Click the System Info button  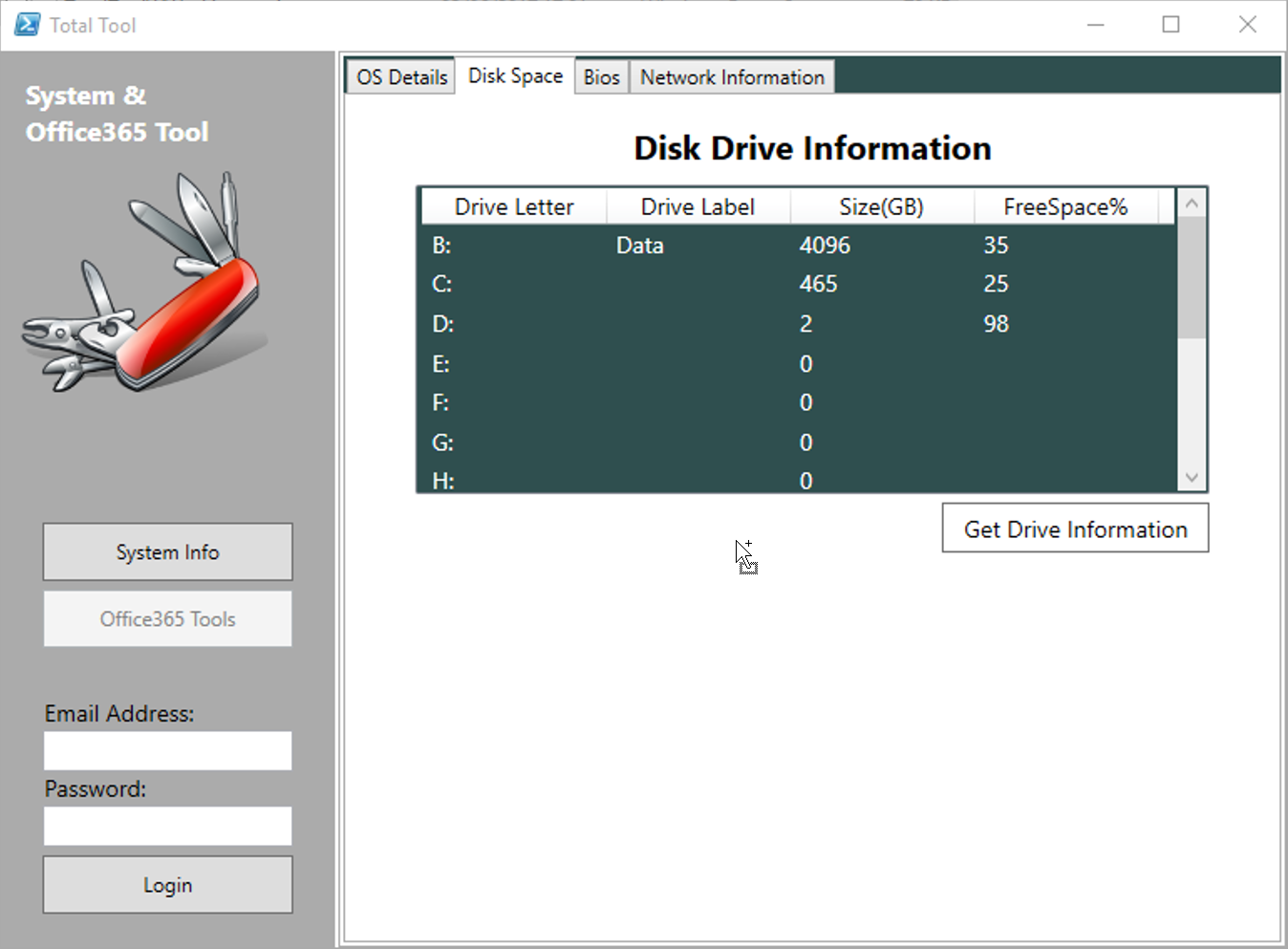click(167, 552)
